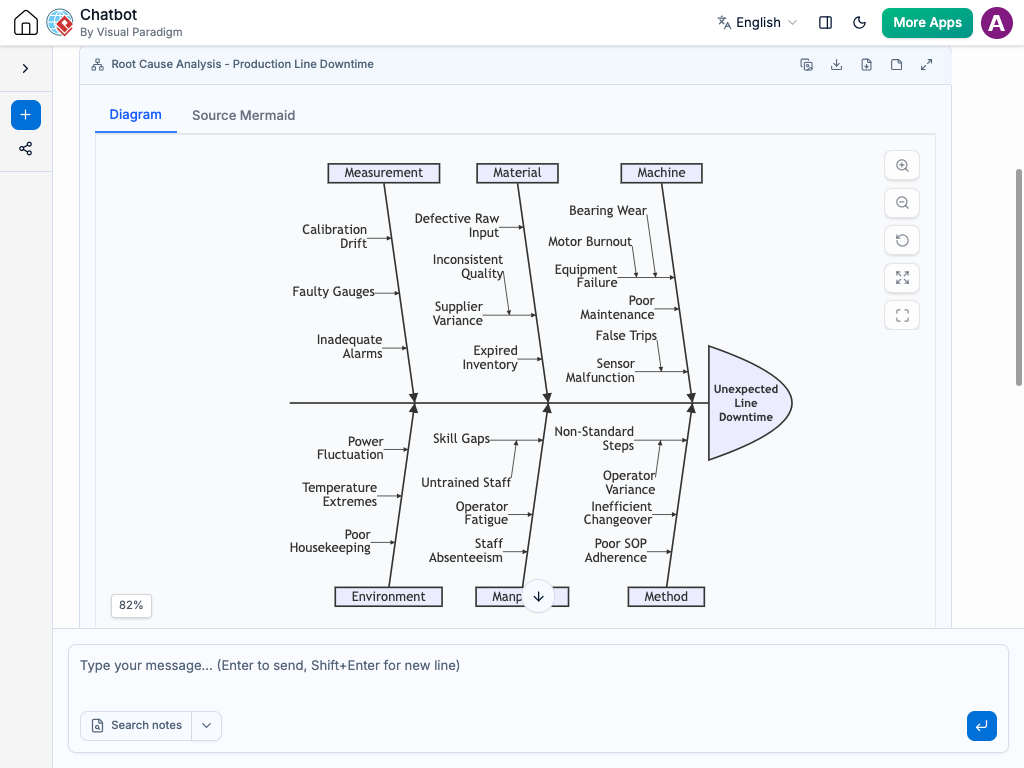Click the Power Fluctuation label
The width and height of the screenshot is (1024, 768).
(x=350, y=448)
